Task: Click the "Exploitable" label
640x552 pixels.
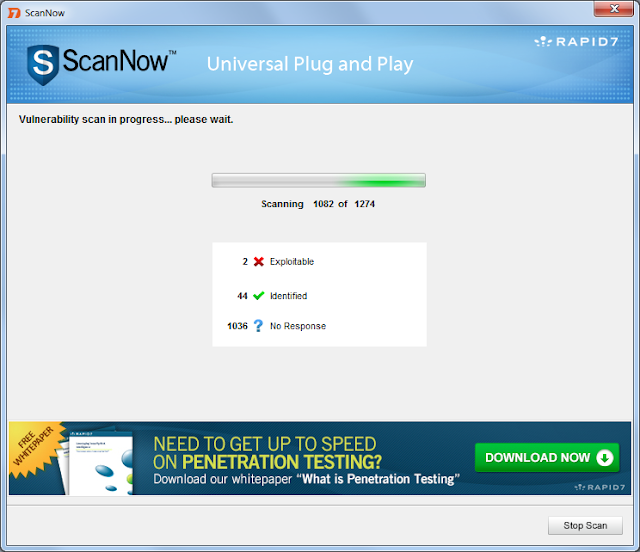Action: (292, 262)
